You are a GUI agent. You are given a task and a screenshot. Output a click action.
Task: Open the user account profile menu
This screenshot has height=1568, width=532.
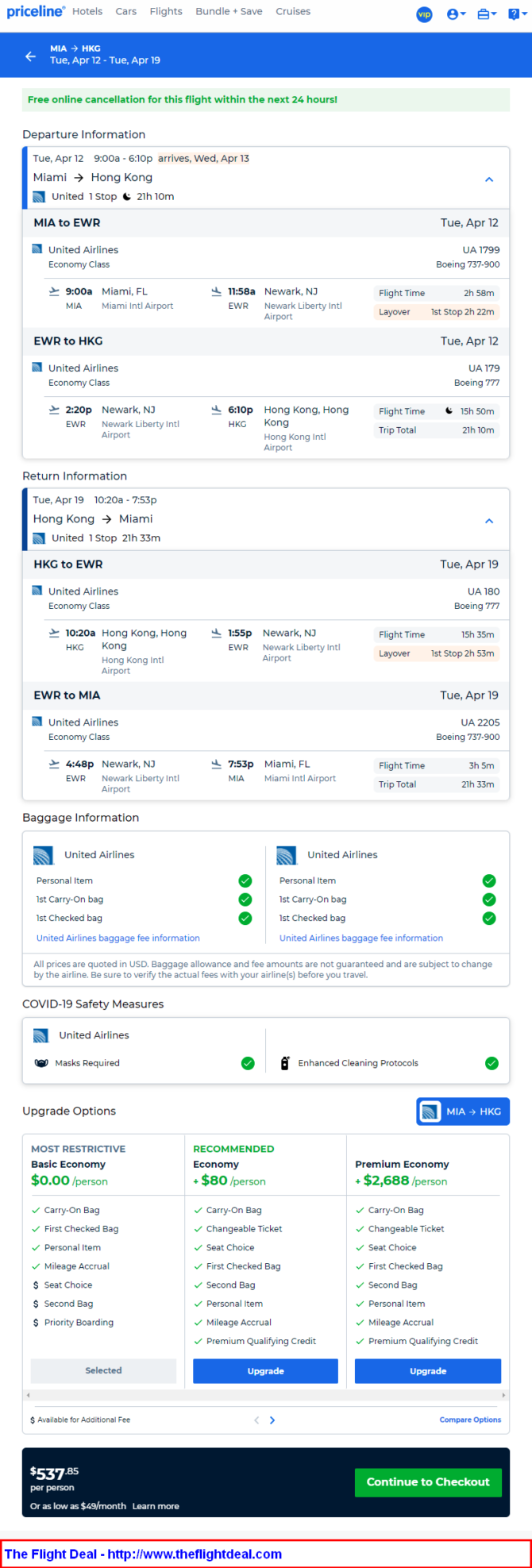pyautogui.click(x=455, y=14)
